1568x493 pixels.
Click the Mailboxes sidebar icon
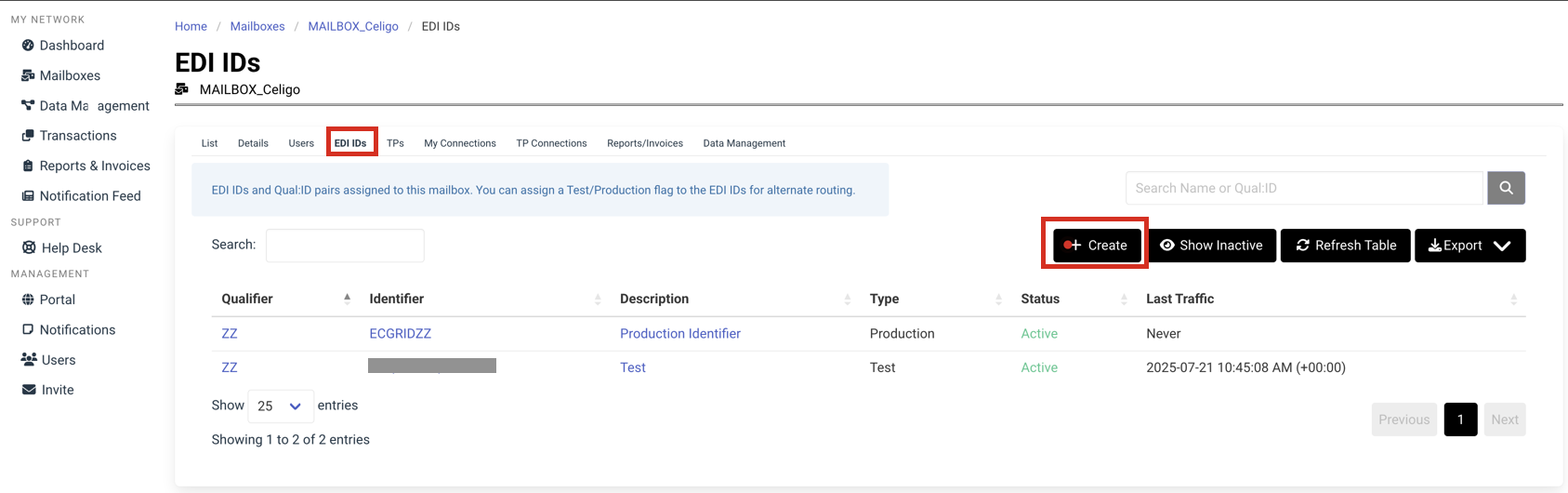[x=28, y=75]
